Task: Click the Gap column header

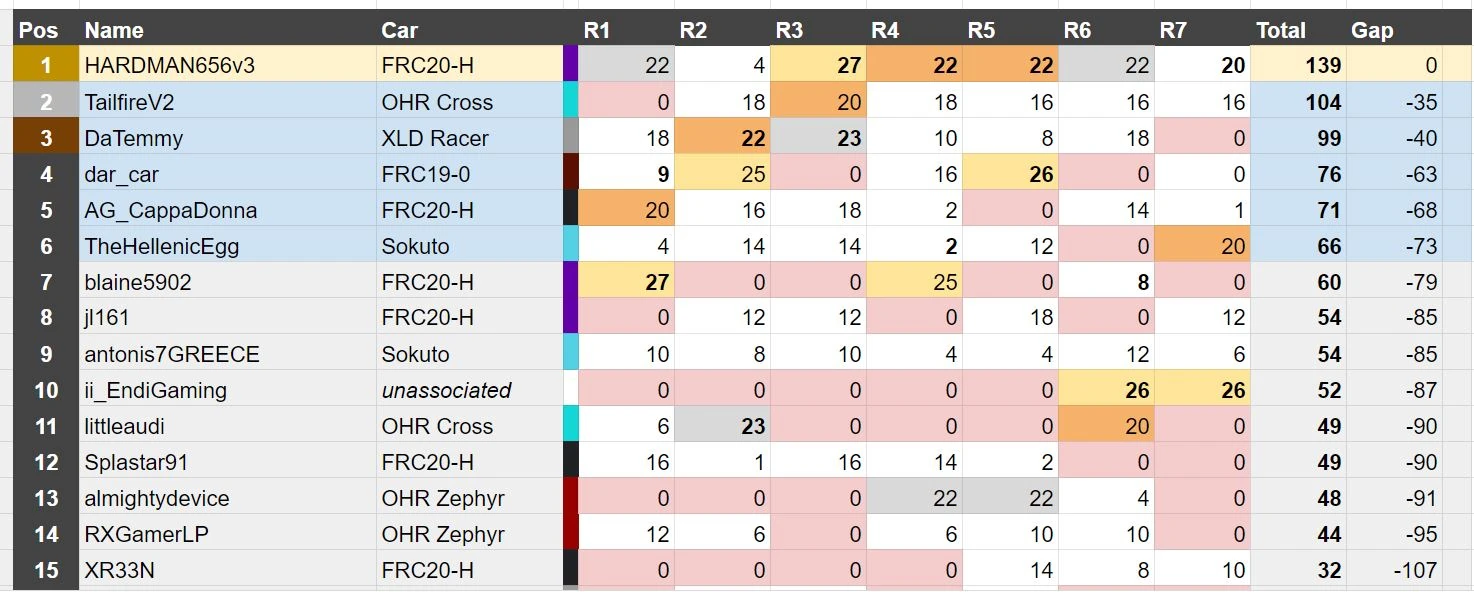Action: click(x=1393, y=30)
